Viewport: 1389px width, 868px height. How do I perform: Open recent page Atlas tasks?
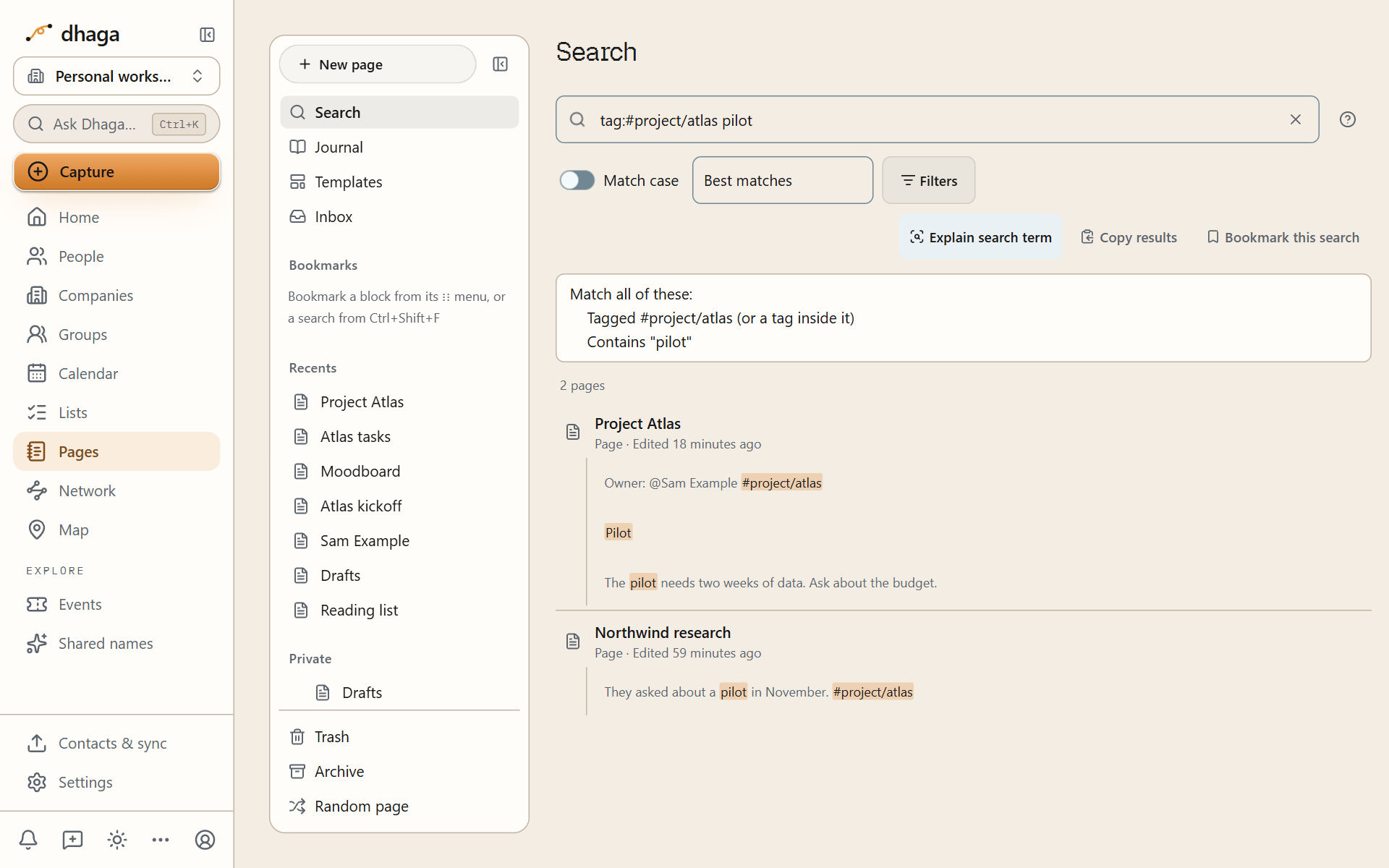coord(399,436)
